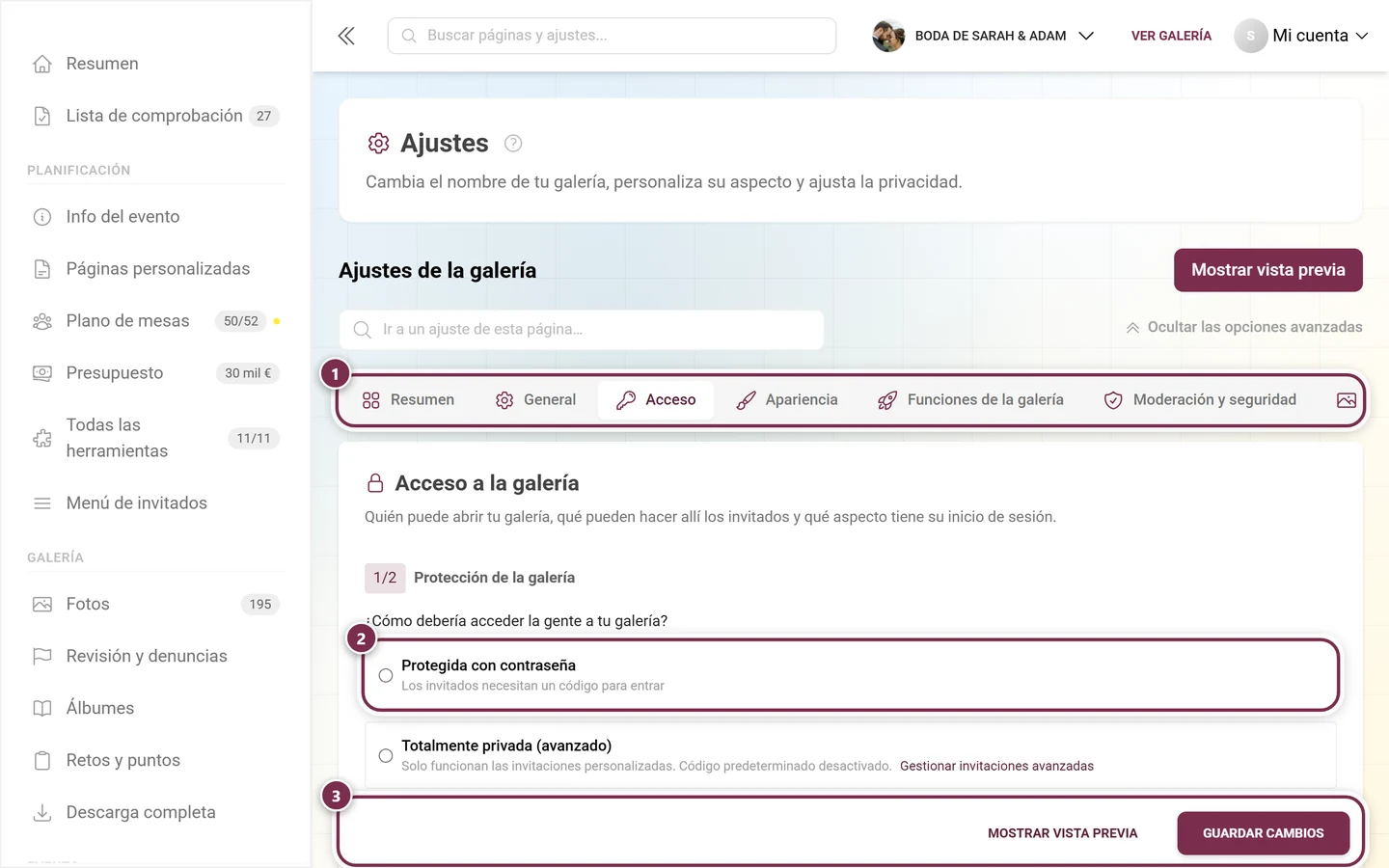The height and width of the screenshot is (868, 1389).
Task: Click the checklist document icon in the sidebar
Action: click(x=42, y=116)
